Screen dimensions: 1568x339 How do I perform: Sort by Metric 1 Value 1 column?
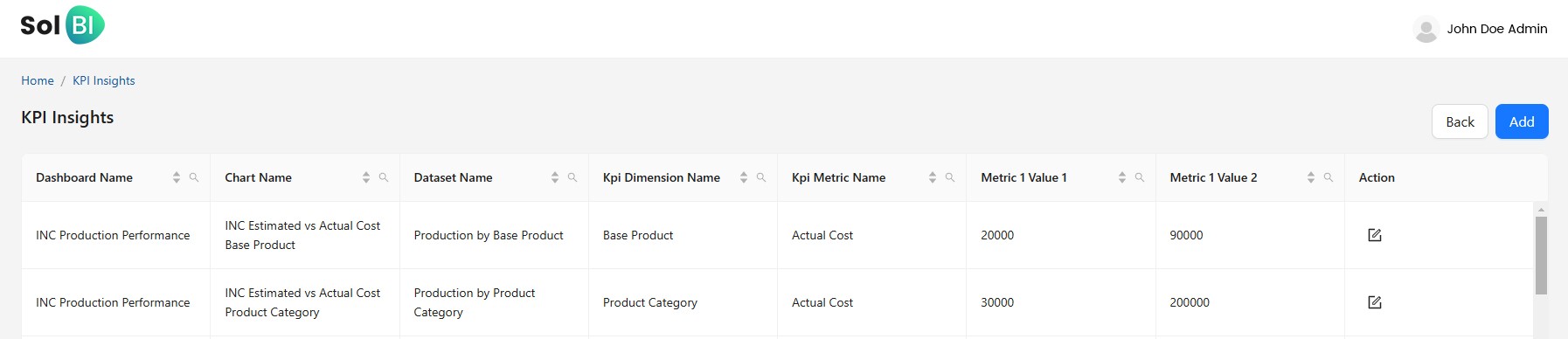1122,177
